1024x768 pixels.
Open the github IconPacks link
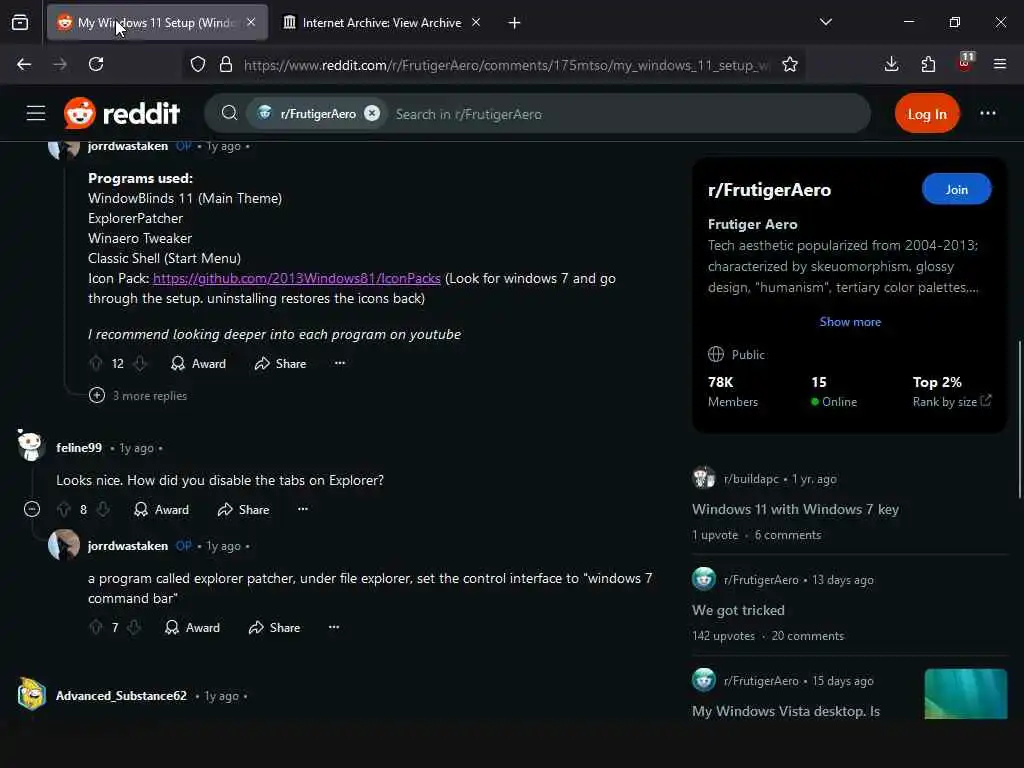click(296, 278)
